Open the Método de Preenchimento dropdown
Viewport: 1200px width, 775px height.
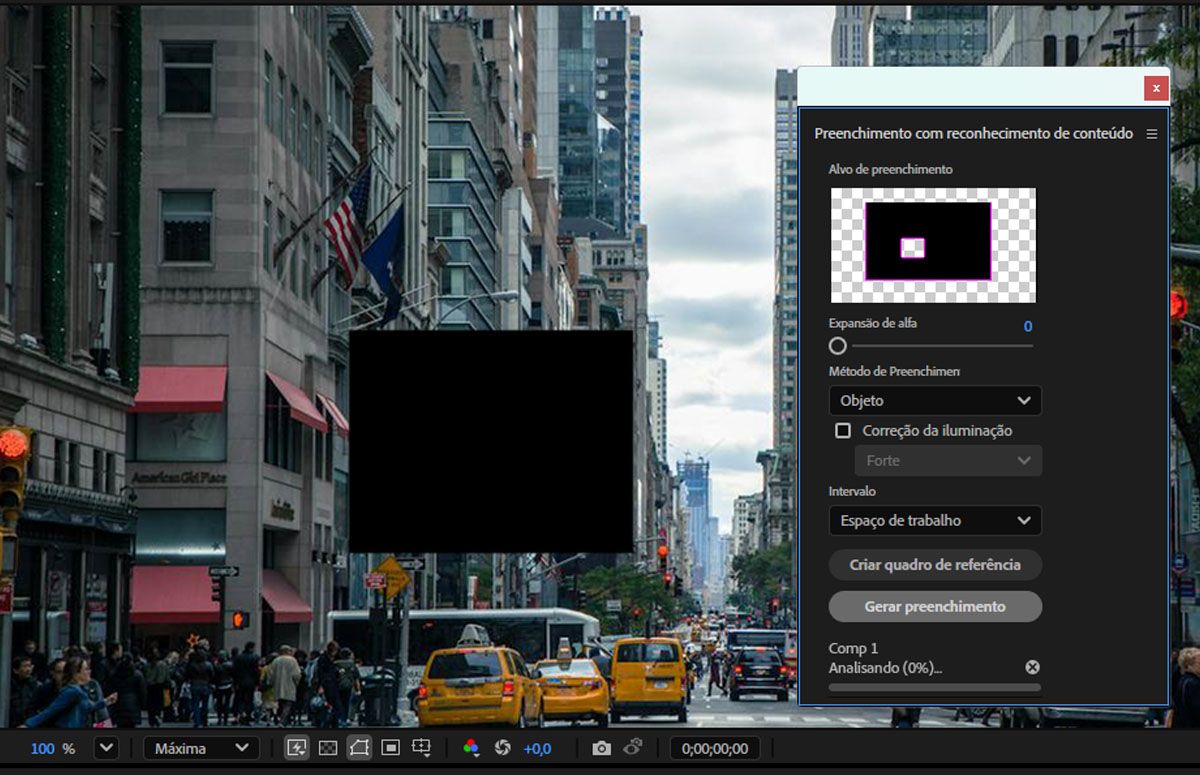coord(935,400)
